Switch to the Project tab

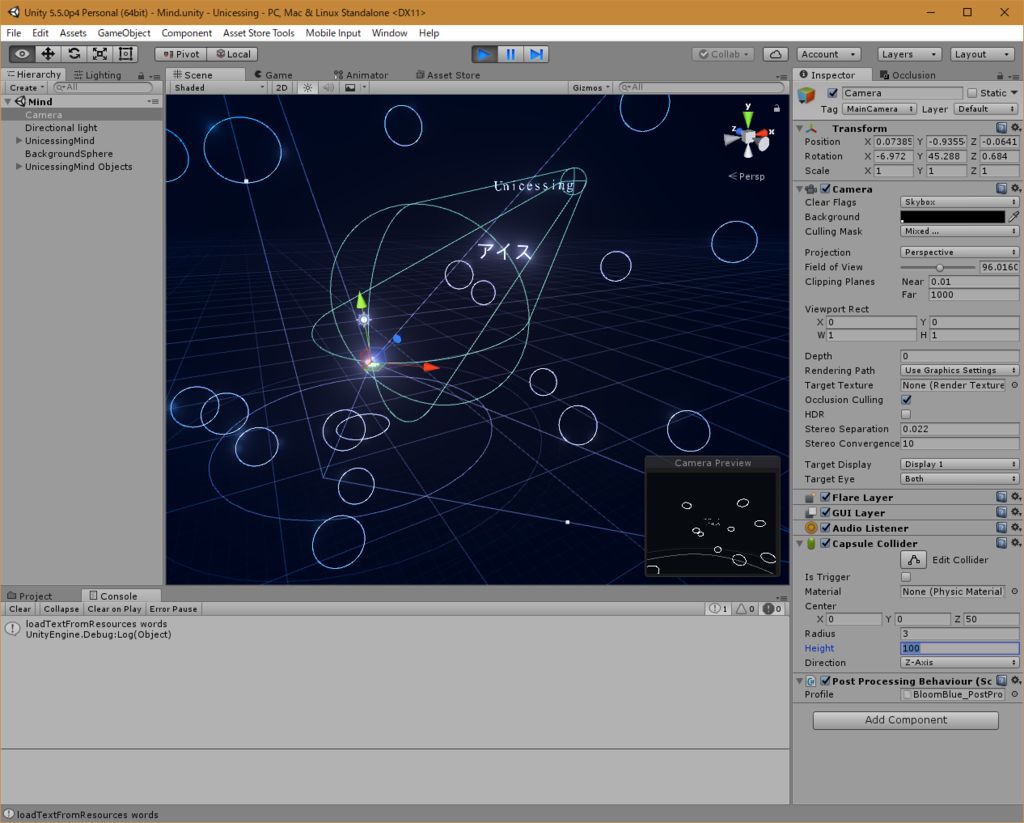(29, 596)
